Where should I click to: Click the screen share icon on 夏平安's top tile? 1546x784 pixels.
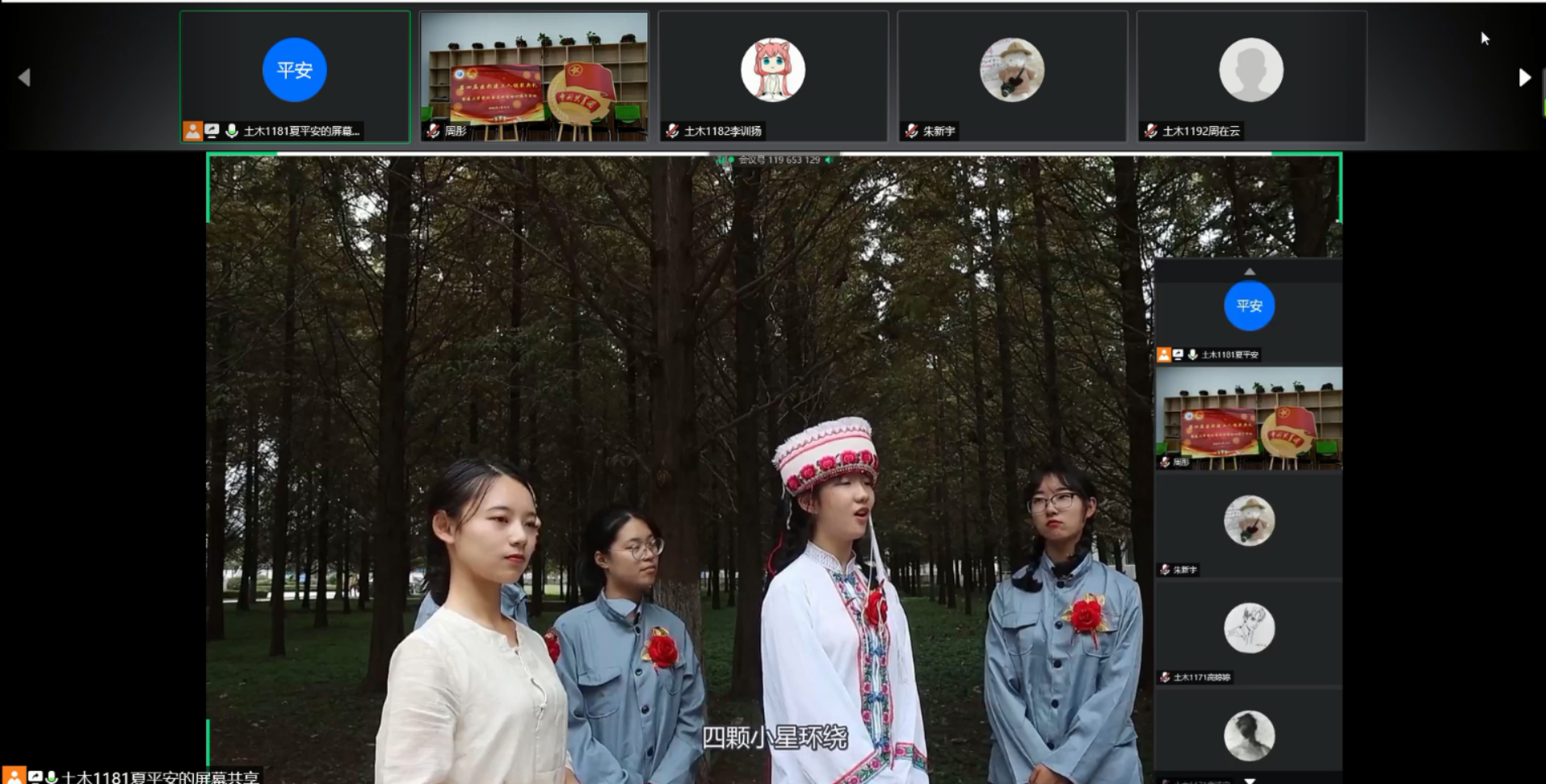212,131
